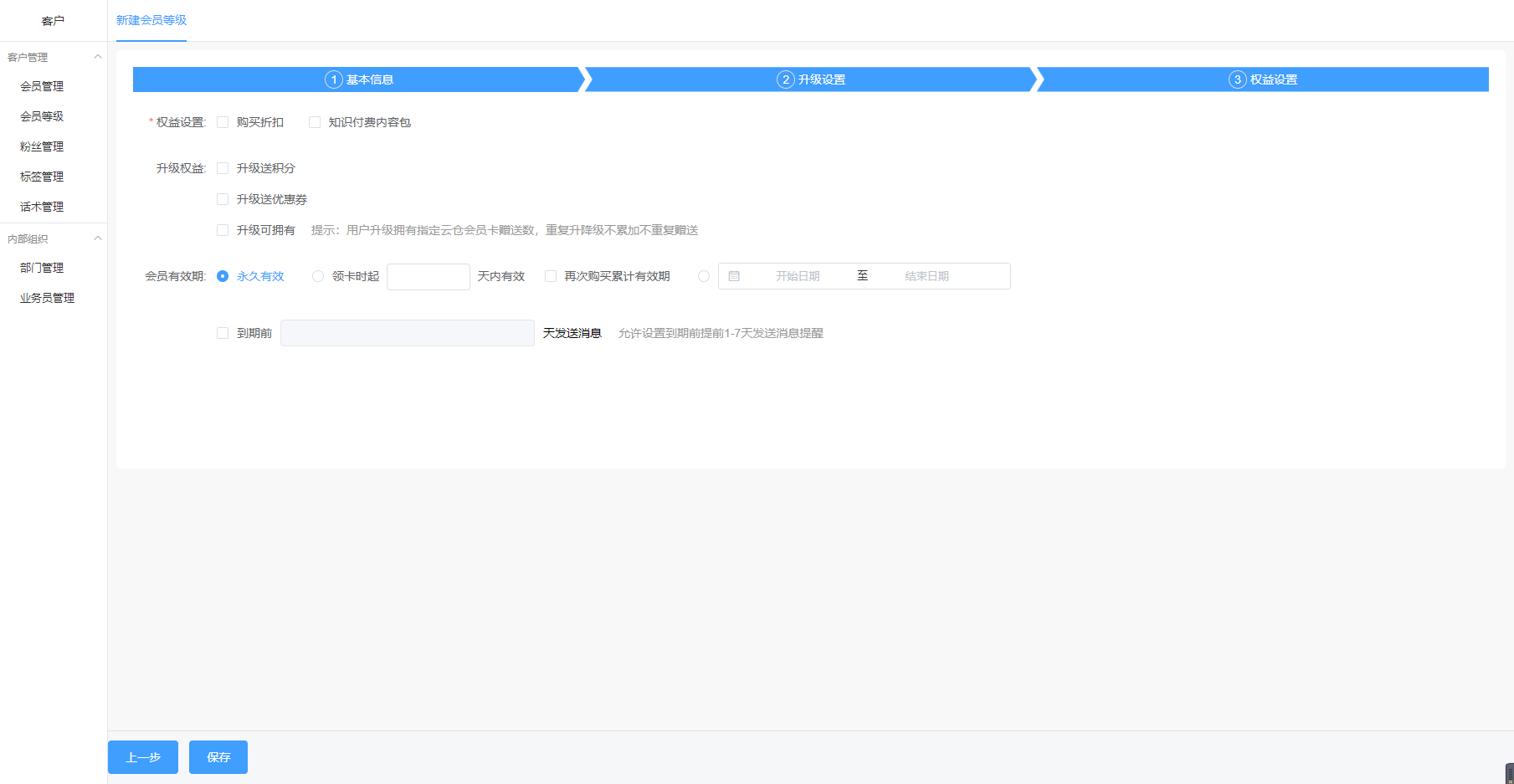
Task: Click the 保存 button
Action: pyautogui.click(x=218, y=757)
